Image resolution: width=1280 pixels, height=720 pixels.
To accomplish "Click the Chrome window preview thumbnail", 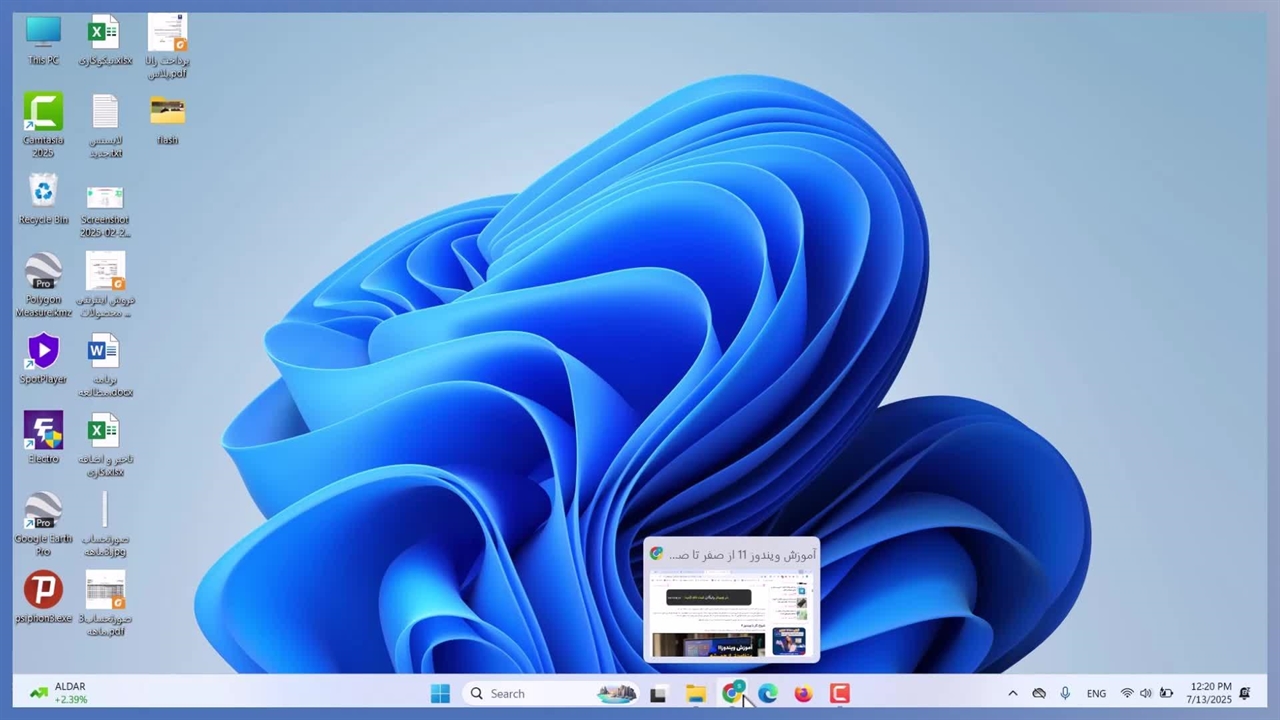I will (731, 613).
